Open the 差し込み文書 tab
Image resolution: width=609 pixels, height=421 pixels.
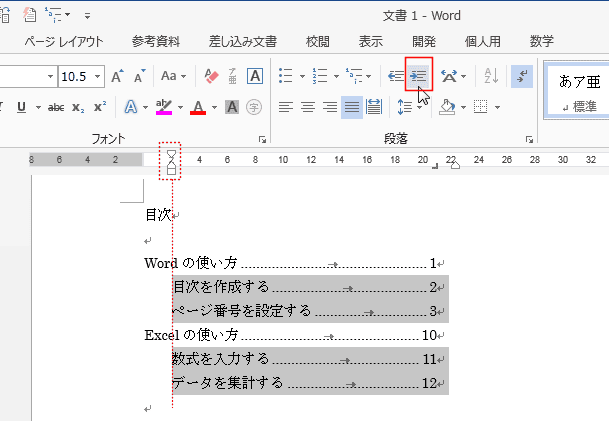(243, 41)
